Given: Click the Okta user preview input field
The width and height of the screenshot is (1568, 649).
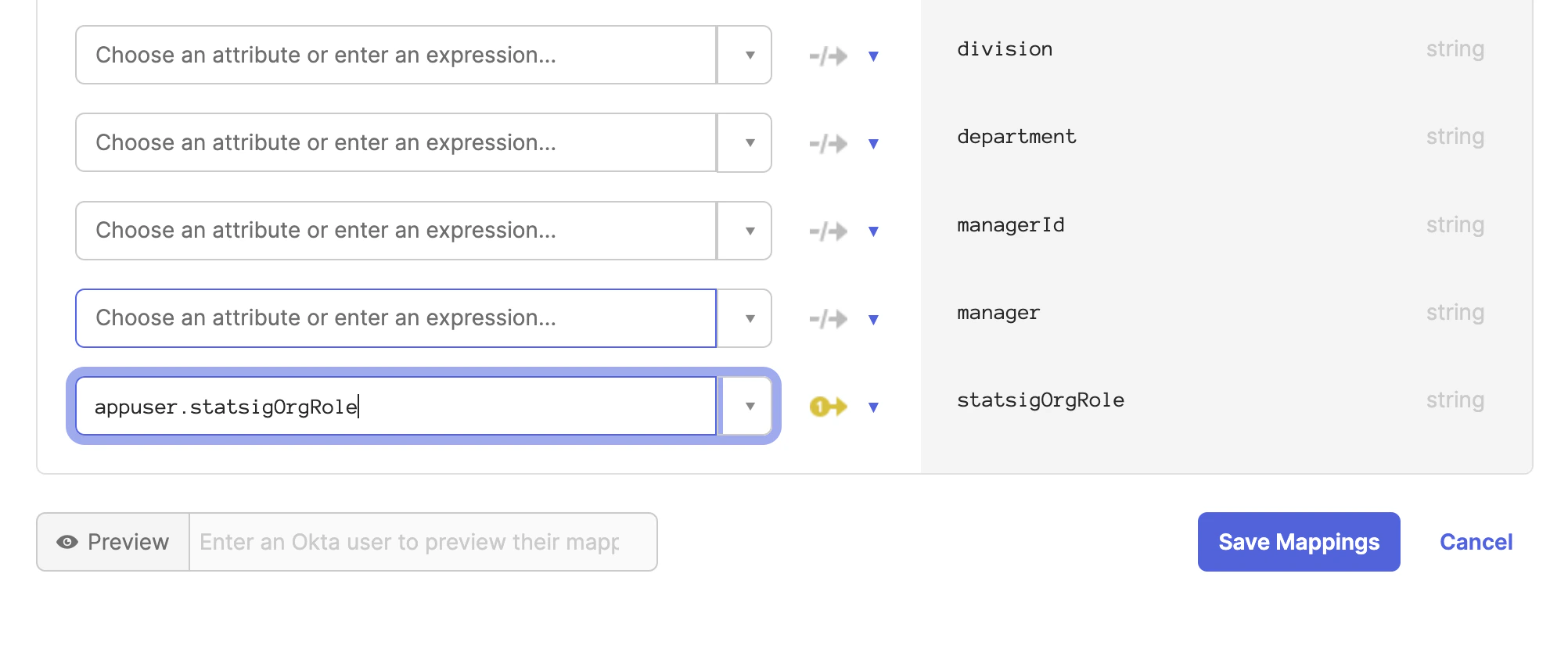Looking at the screenshot, I should coord(423,541).
